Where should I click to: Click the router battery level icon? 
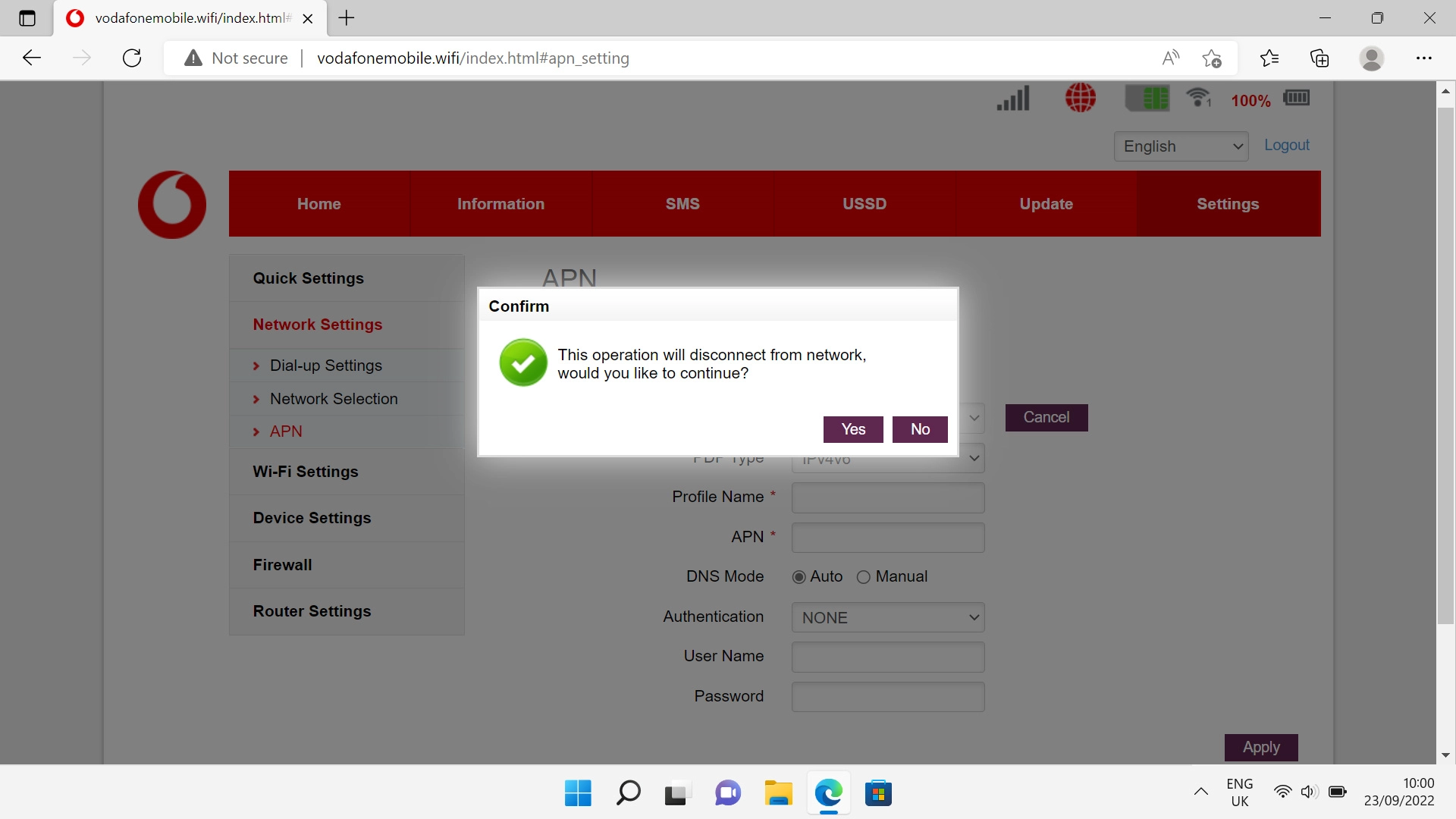click(x=1296, y=98)
